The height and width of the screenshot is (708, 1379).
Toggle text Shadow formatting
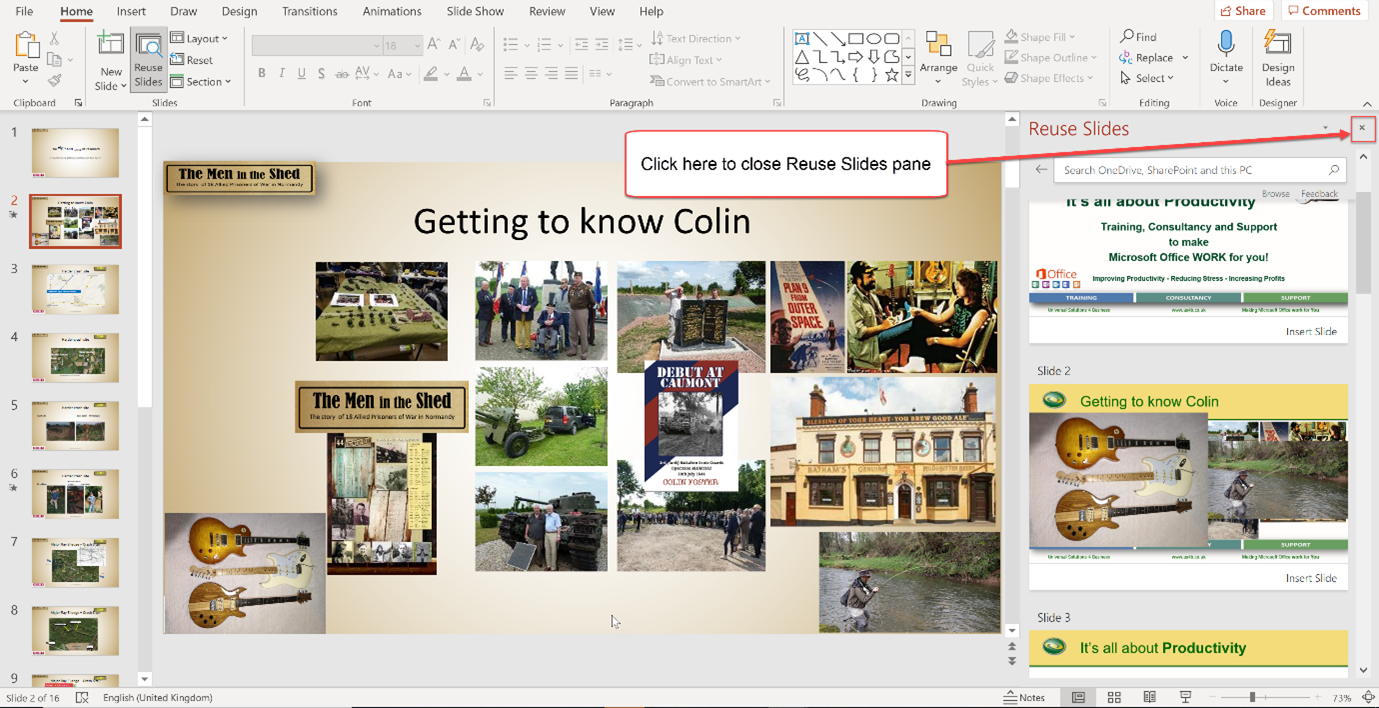click(x=321, y=73)
